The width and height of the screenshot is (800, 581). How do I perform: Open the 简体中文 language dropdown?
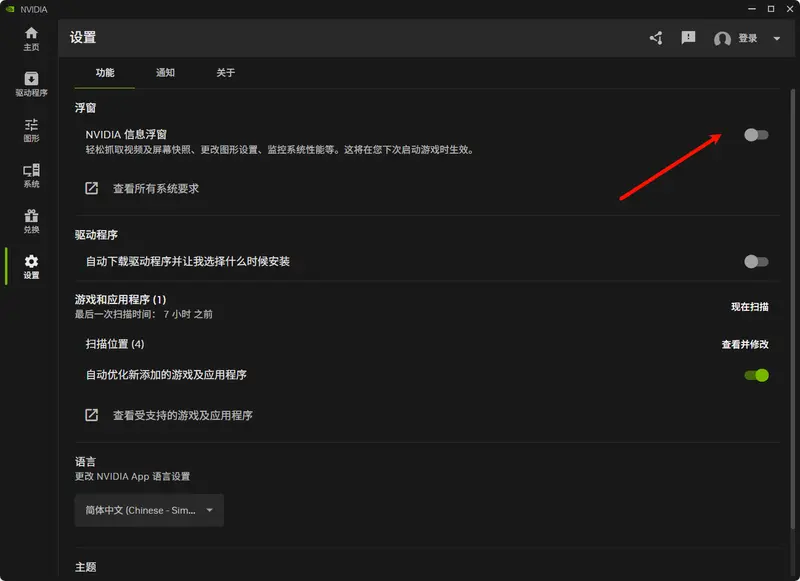coord(149,510)
